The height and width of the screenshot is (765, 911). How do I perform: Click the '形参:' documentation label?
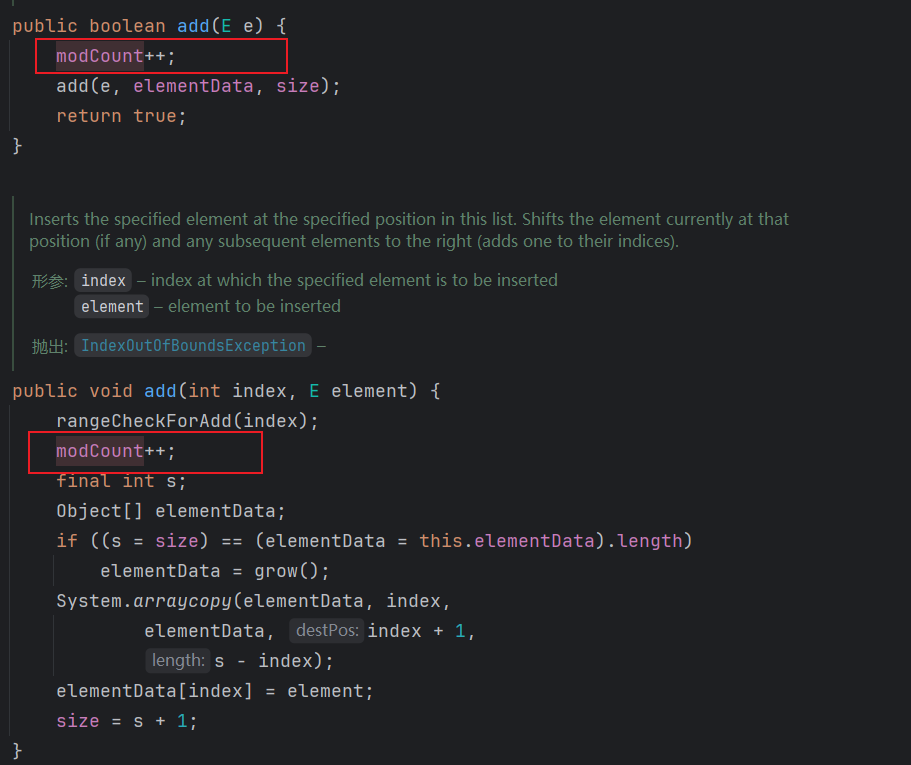pos(50,282)
